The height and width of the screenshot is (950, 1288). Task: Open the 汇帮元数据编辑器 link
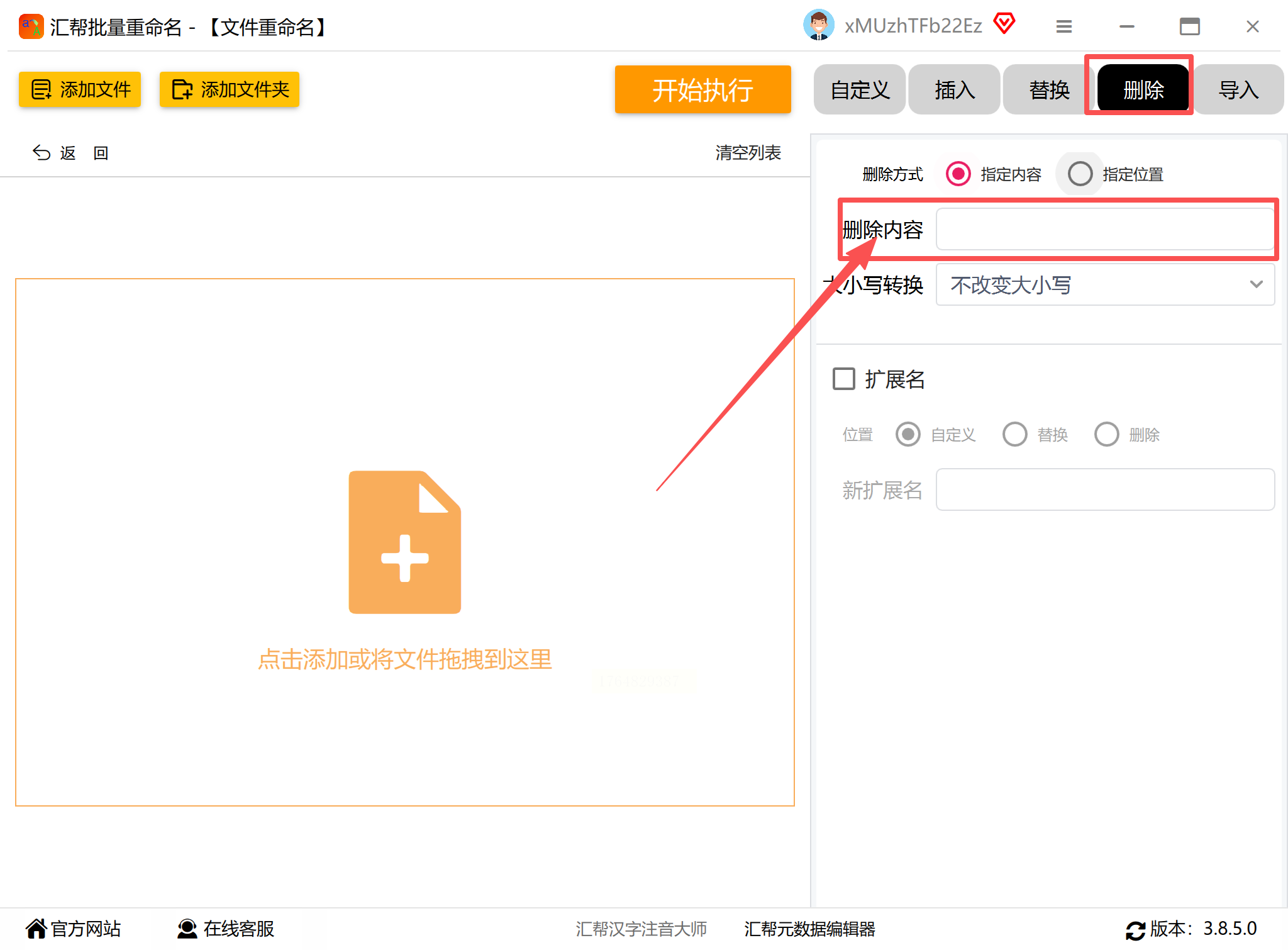(809, 929)
